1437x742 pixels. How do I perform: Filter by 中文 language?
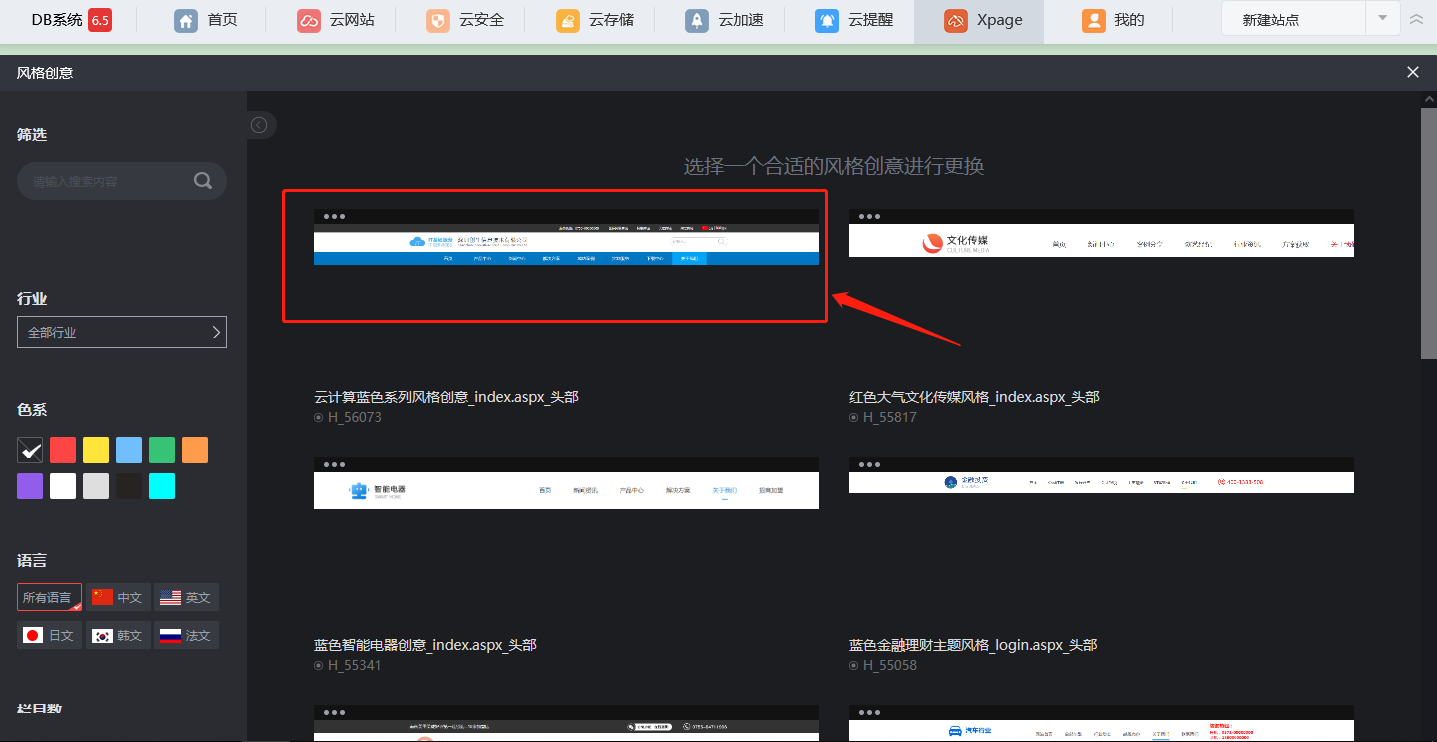(118, 597)
